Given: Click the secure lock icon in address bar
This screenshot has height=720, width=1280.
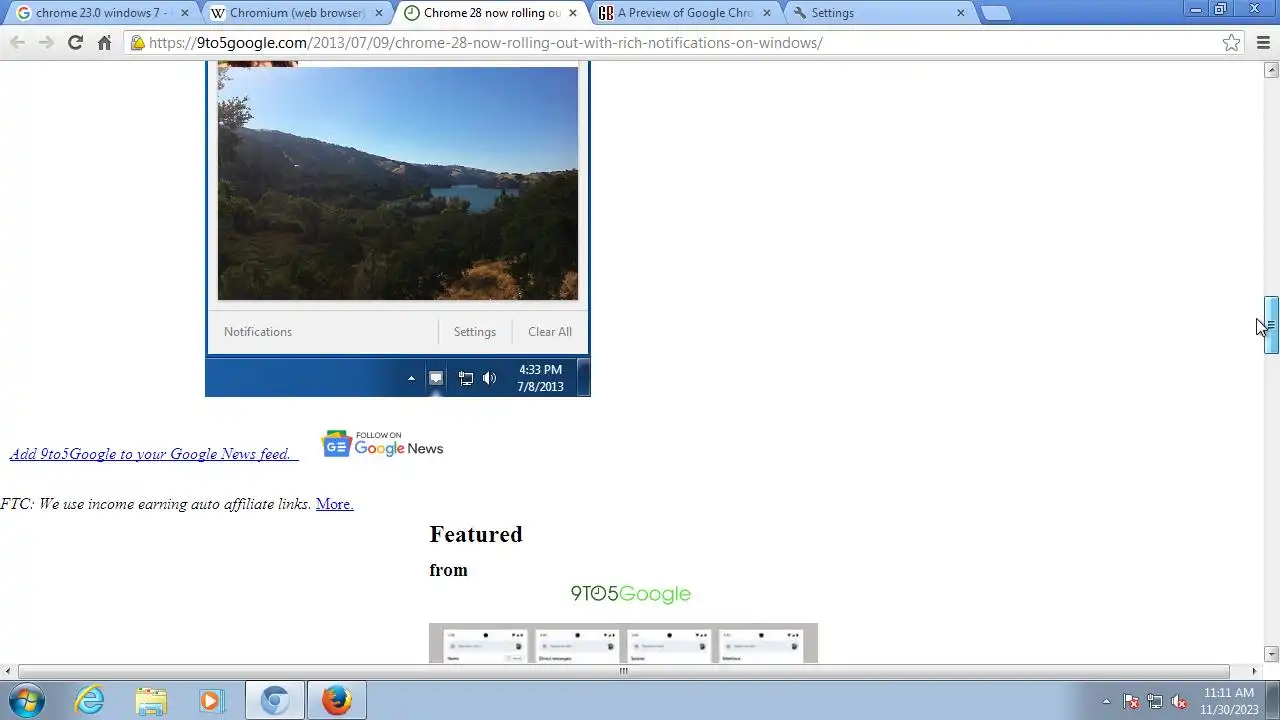Looking at the screenshot, I should (x=138, y=42).
